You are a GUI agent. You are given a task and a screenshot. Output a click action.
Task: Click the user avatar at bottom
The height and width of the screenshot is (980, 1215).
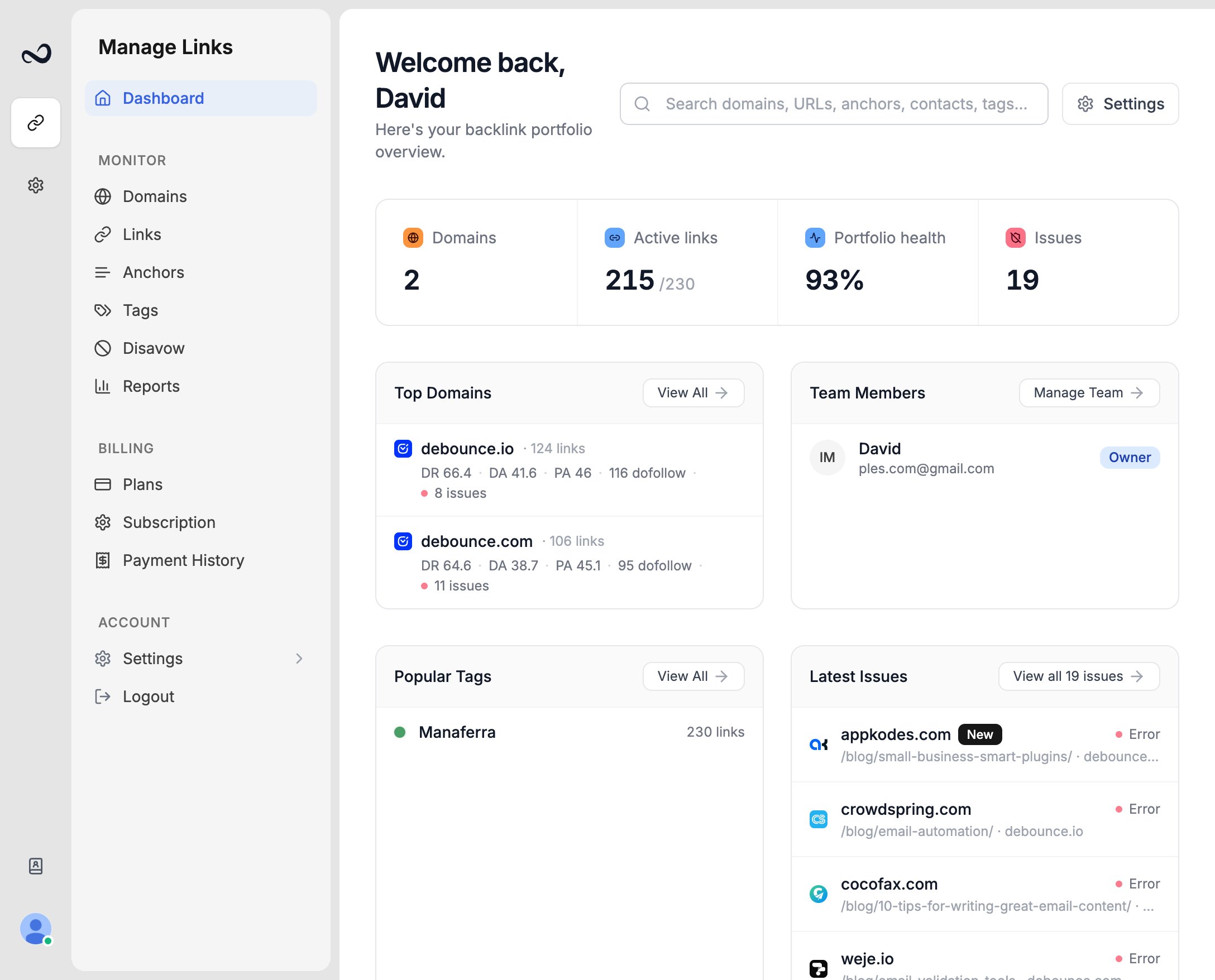tap(36, 929)
